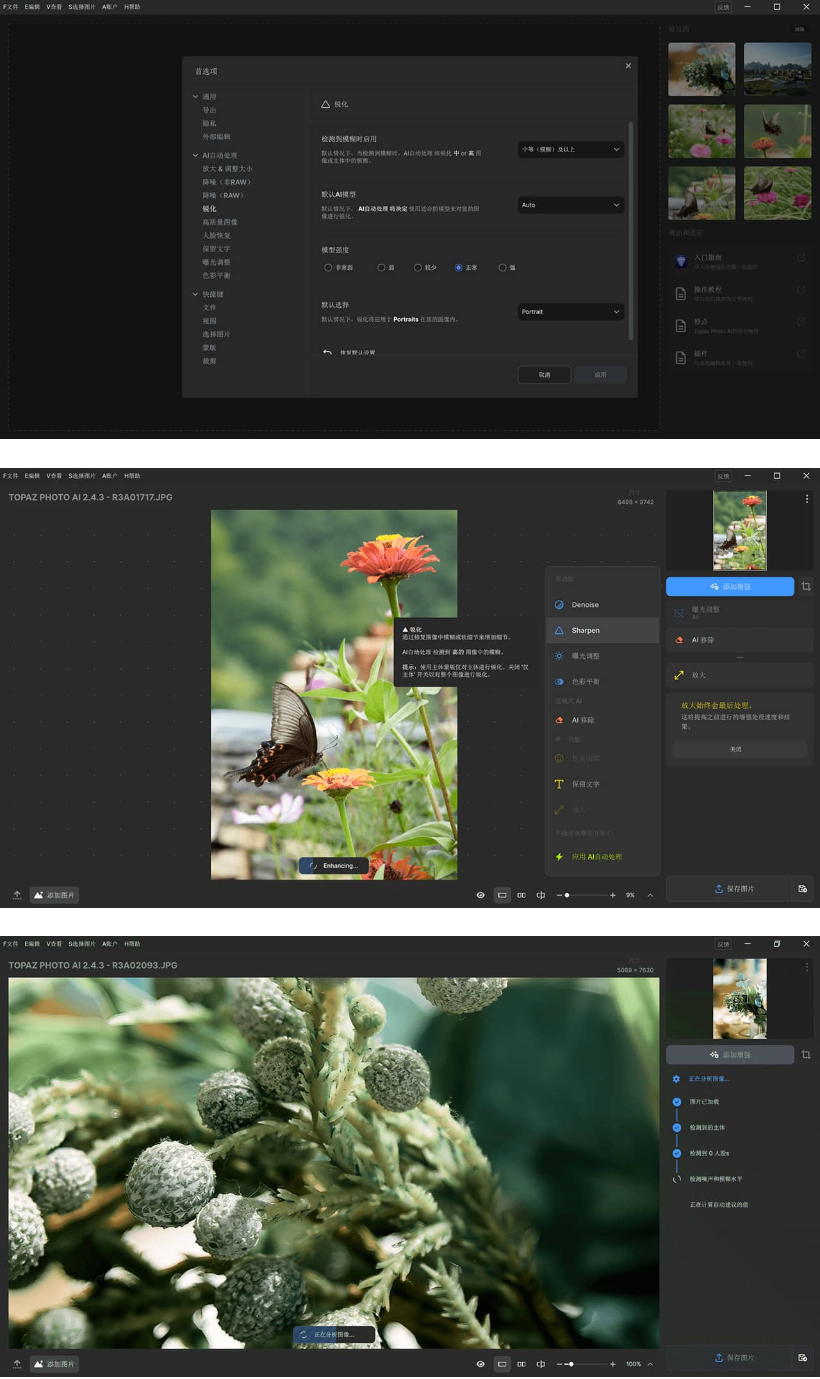The width and height of the screenshot is (820, 1379).
Task: Select 高质量图像 in the preferences sidebar
Action: [220, 222]
